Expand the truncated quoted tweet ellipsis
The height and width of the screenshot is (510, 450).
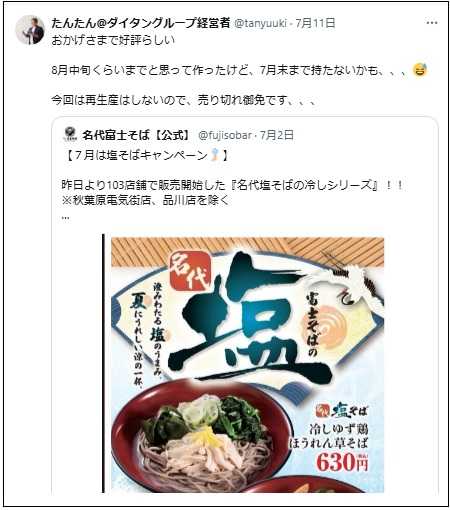point(66,218)
